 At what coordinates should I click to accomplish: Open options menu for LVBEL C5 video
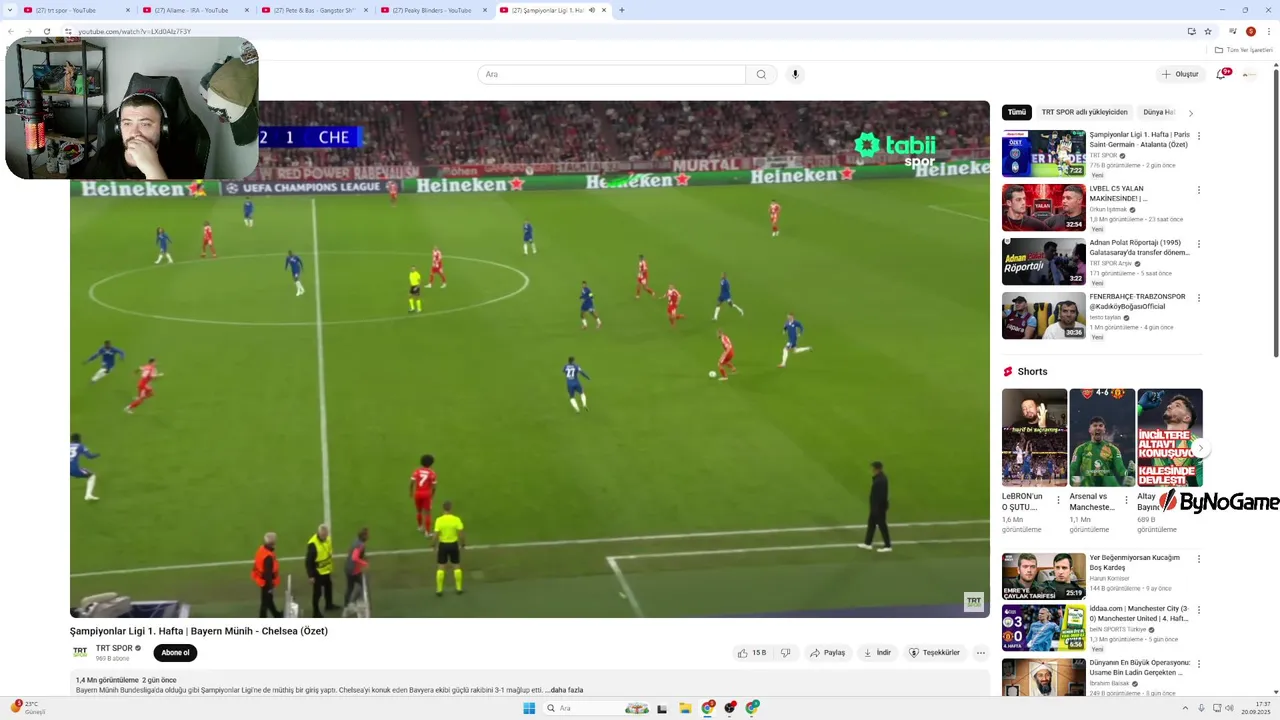click(x=1199, y=190)
